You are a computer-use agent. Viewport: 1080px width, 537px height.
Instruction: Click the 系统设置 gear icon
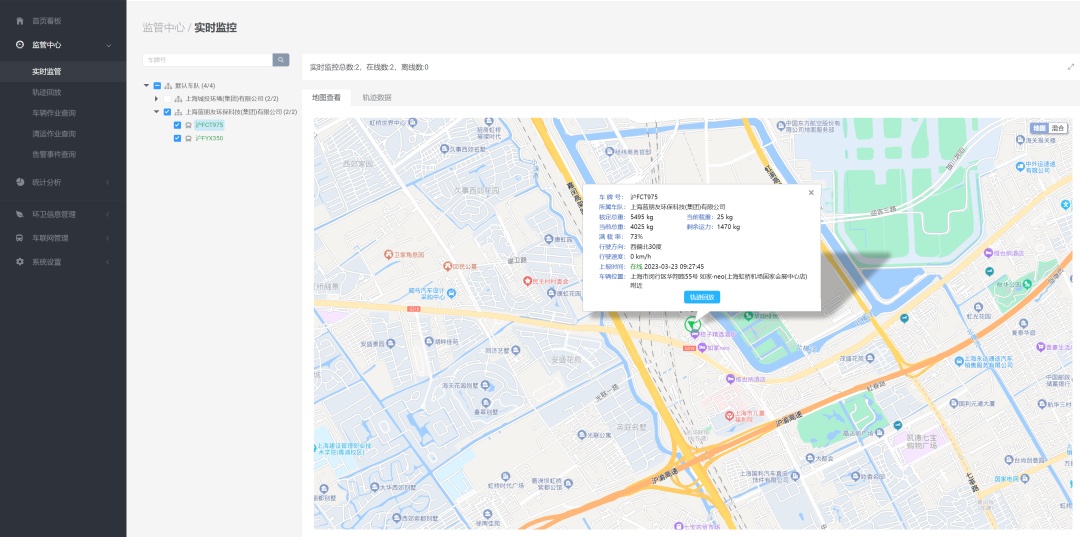pyautogui.click(x=21, y=262)
